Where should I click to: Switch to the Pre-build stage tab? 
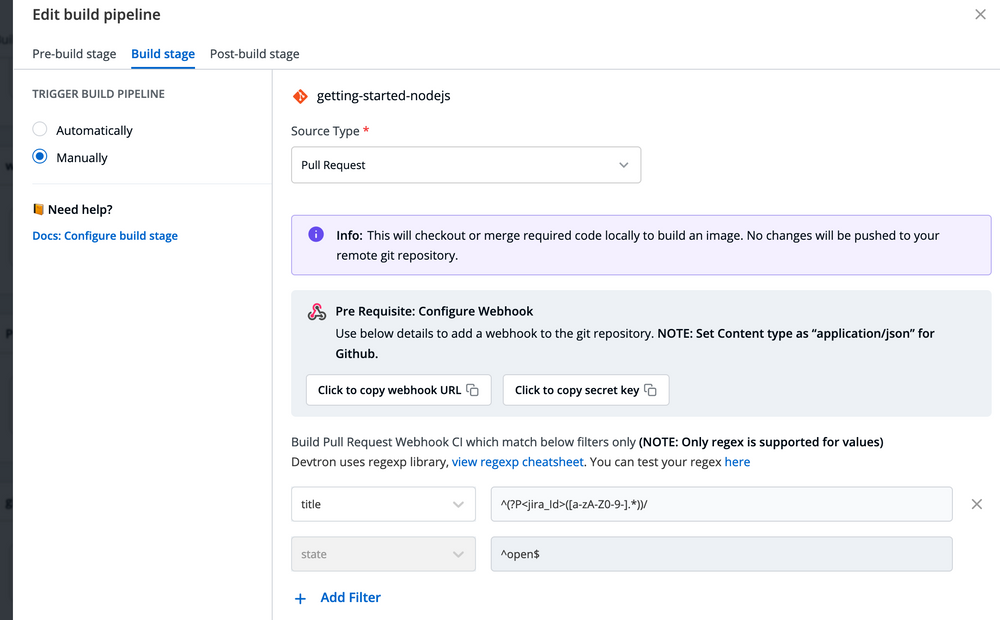(x=74, y=53)
